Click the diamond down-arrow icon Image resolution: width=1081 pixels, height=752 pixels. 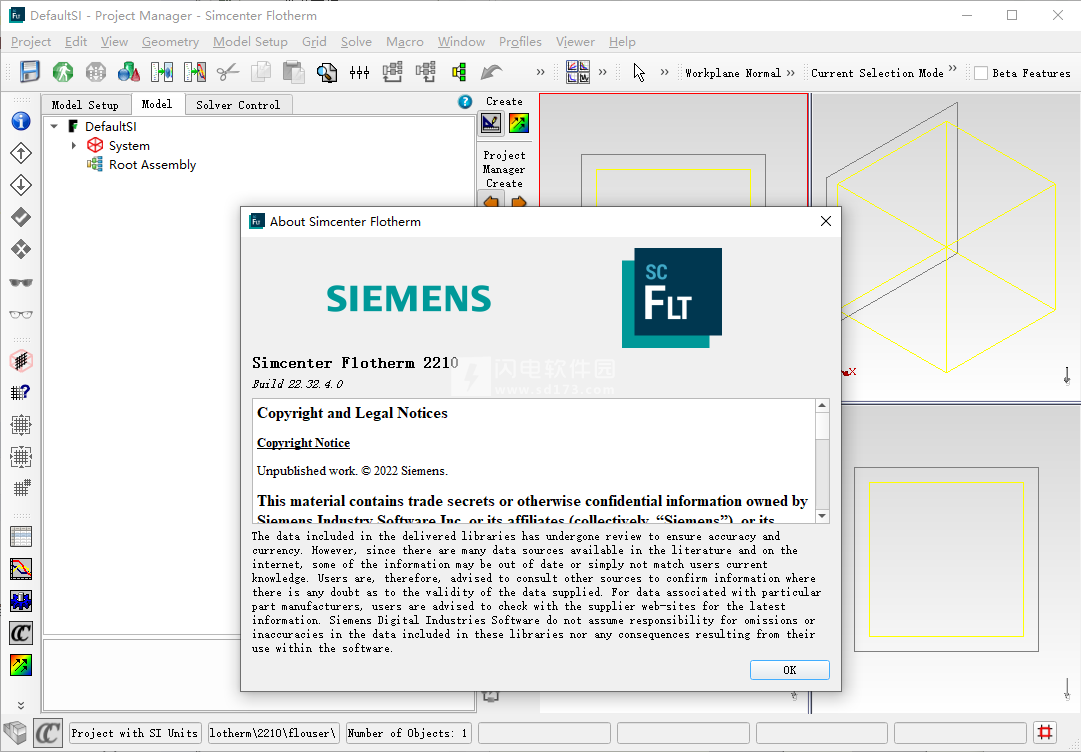(x=21, y=185)
